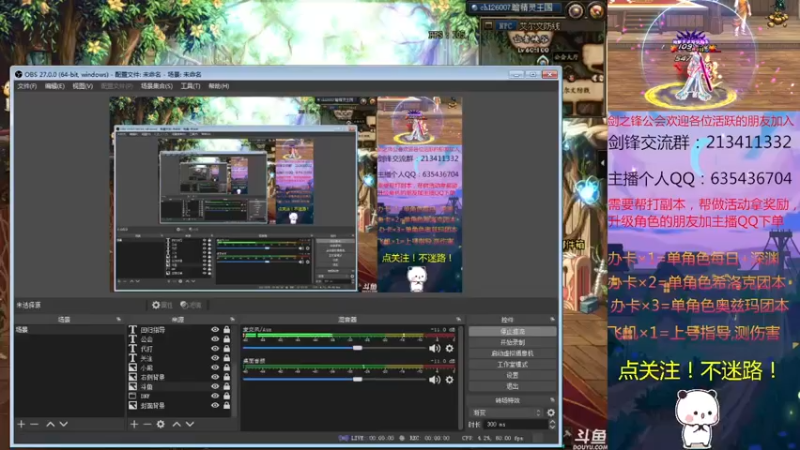The image size is (800, 450).
Task: Click the 停止推流 button
Action: tap(512, 332)
